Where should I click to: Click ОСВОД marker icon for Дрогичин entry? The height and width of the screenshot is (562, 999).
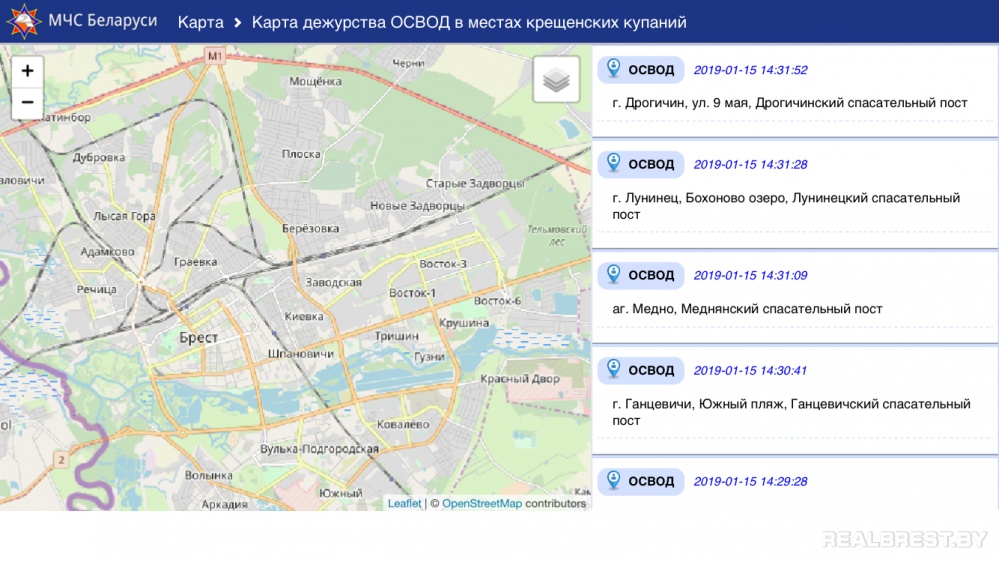tap(614, 69)
